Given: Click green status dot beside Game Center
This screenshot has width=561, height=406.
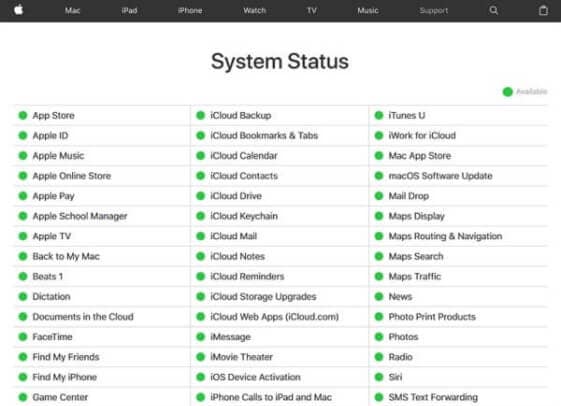Looking at the screenshot, I should 23,397.
